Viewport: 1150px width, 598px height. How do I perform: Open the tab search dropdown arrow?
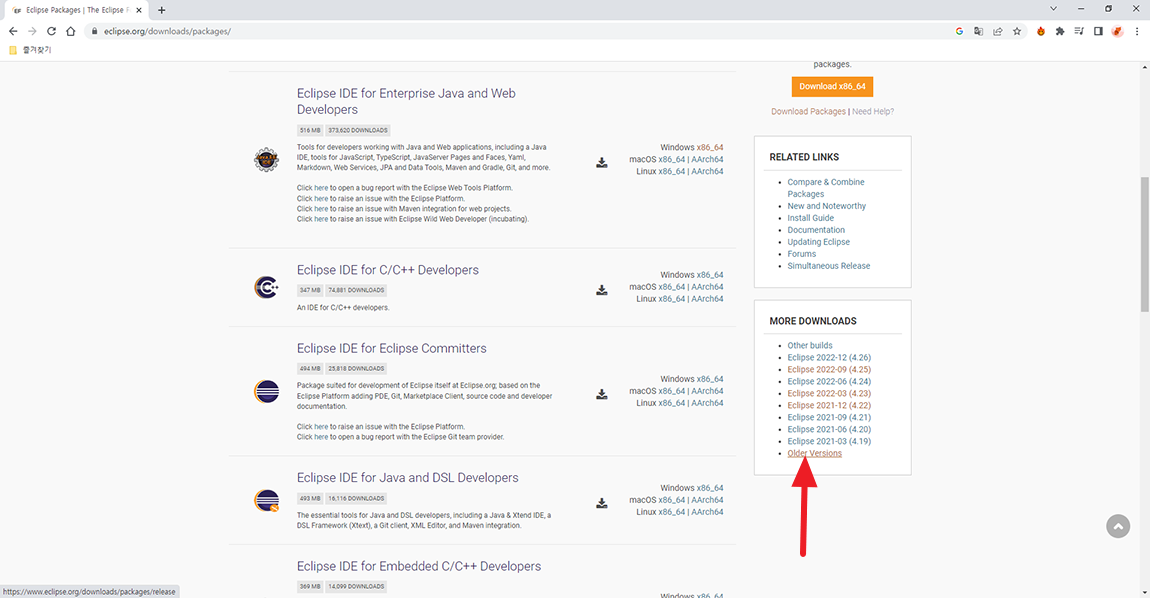point(1053,9)
